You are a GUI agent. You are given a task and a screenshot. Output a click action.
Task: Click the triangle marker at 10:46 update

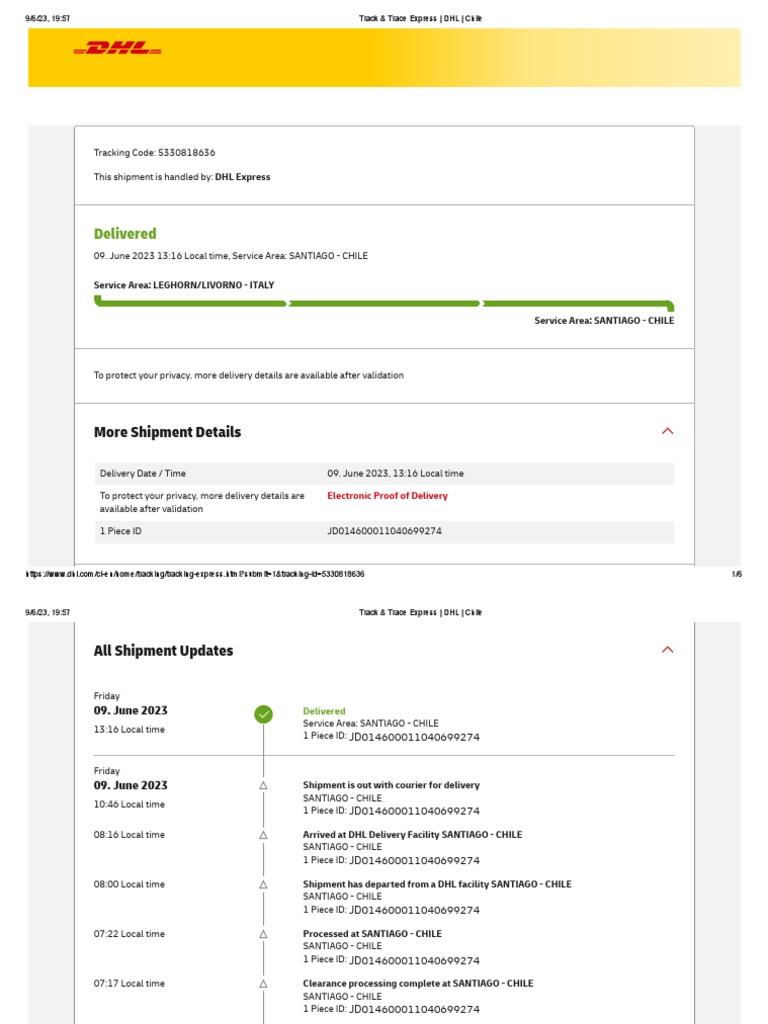[x=263, y=786]
